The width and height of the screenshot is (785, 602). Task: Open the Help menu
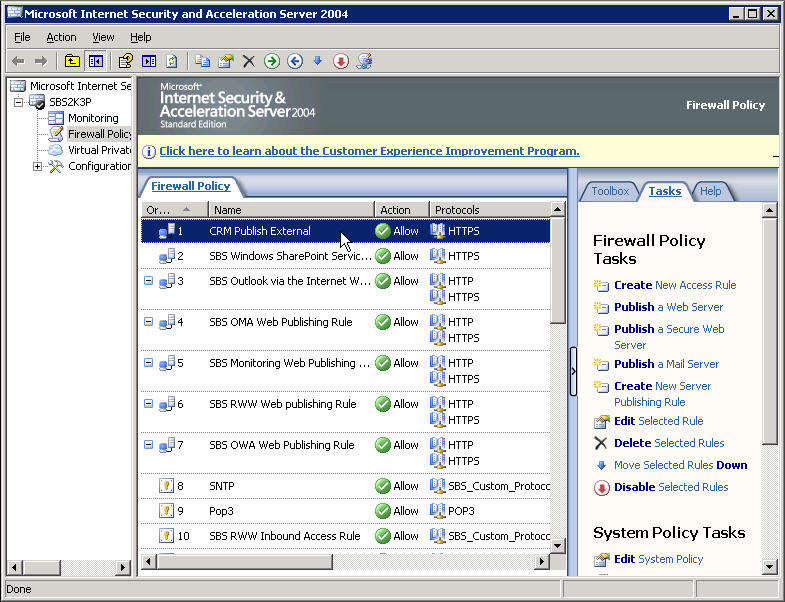coord(141,37)
